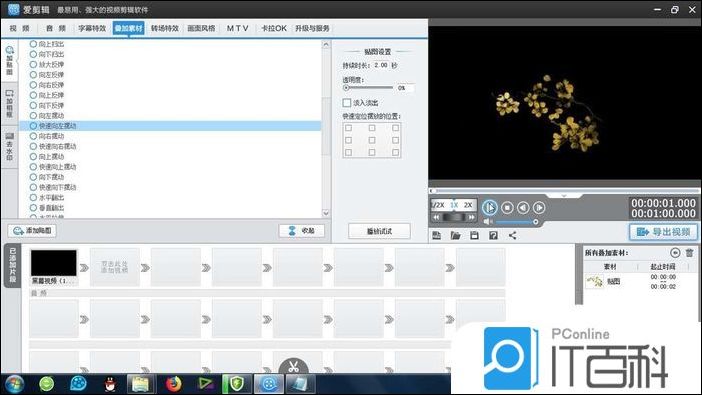Open QQ penguin from the taskbar

click(110, 384)
